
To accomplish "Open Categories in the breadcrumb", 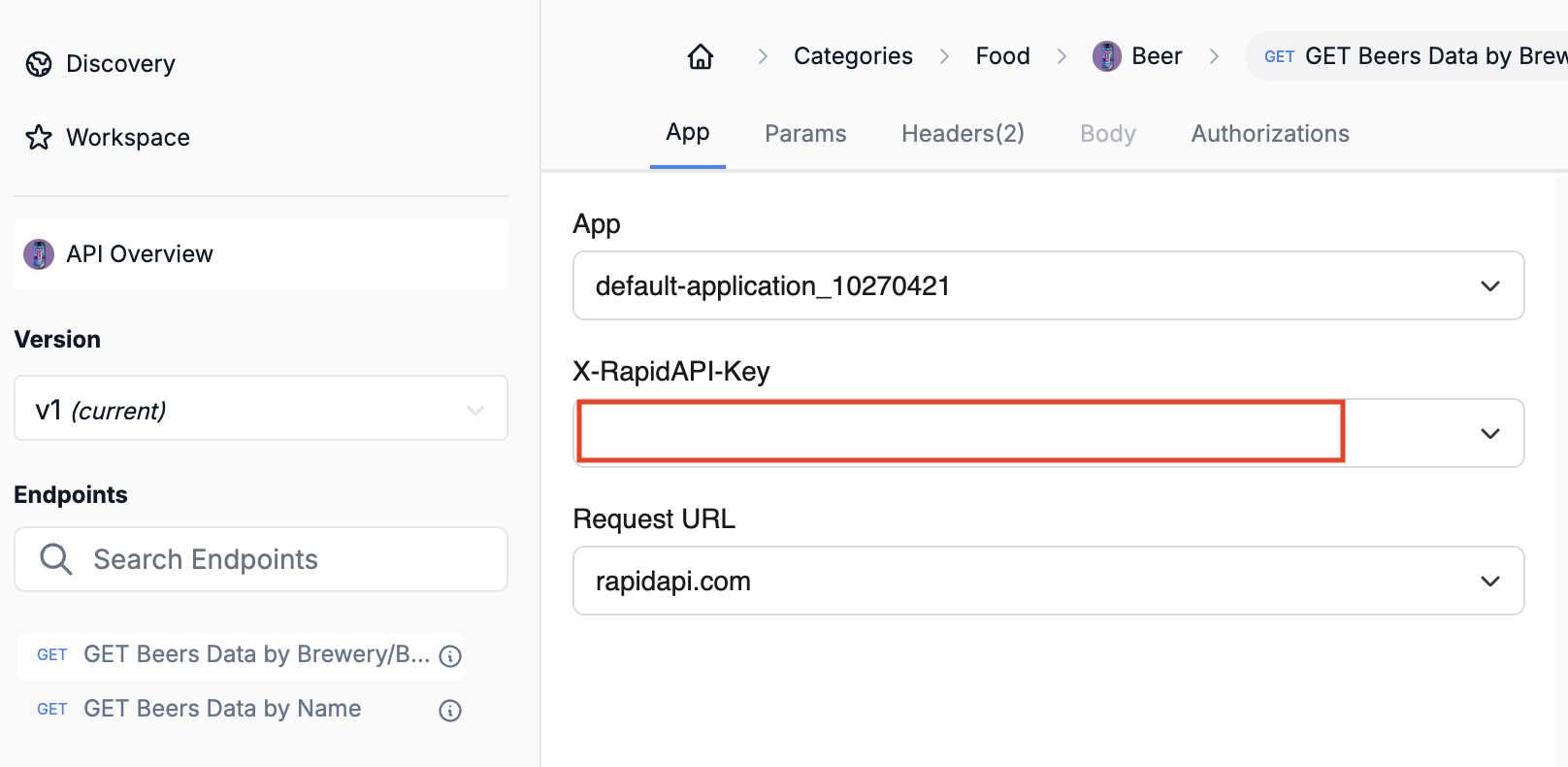I will pyautogui.click(x=853, y=56).
